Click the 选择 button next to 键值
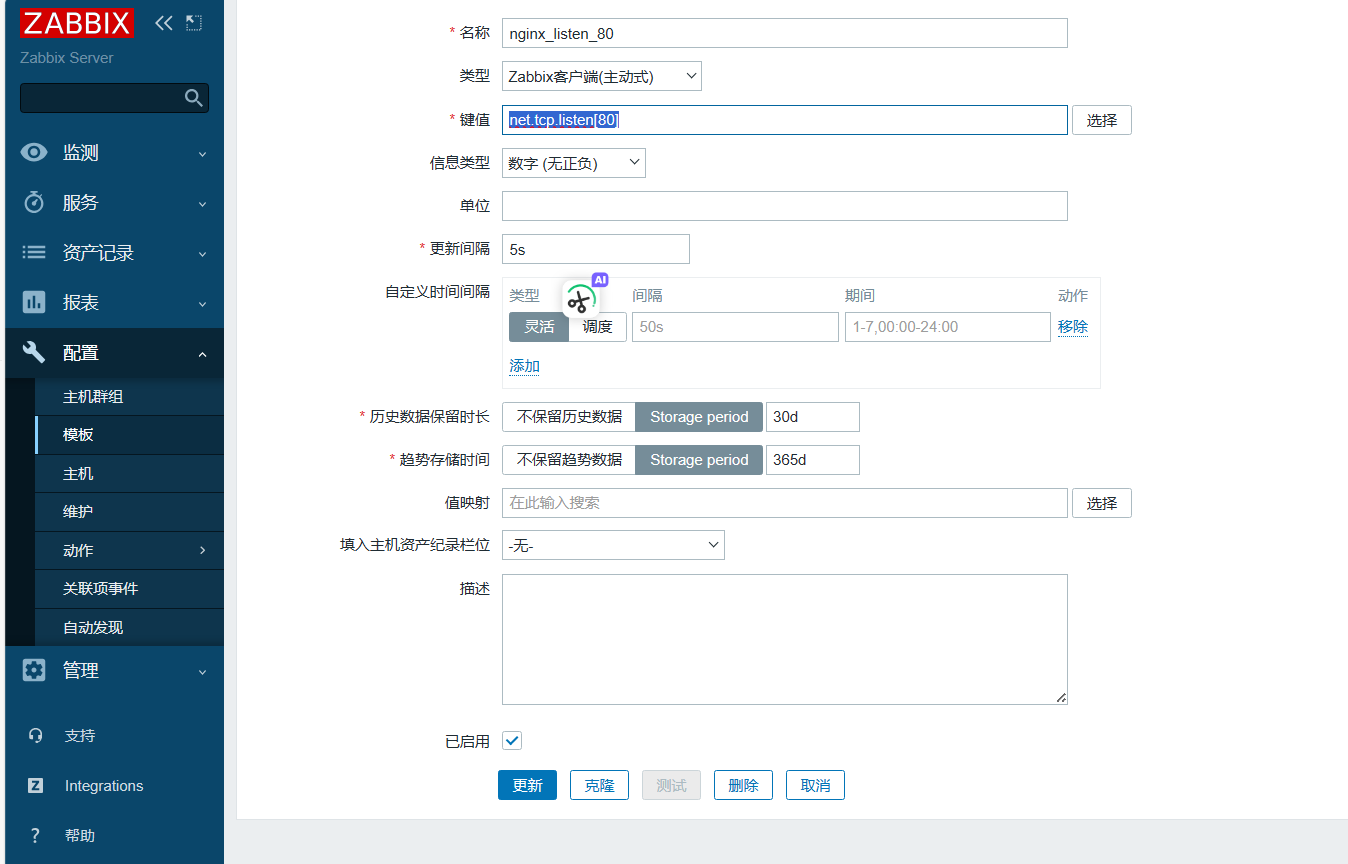This screenshot has height=864, width=1348. (1102, 120)
